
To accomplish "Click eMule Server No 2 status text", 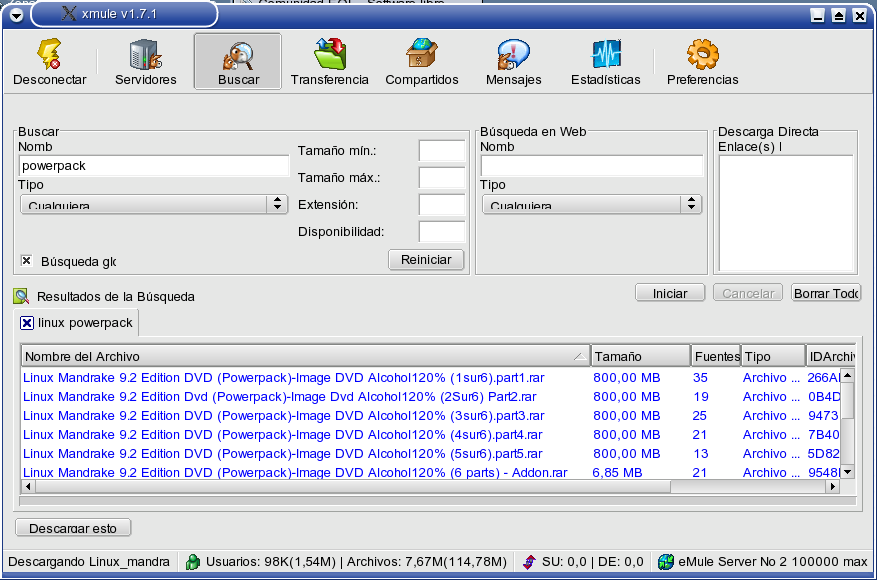I will 772,562.
